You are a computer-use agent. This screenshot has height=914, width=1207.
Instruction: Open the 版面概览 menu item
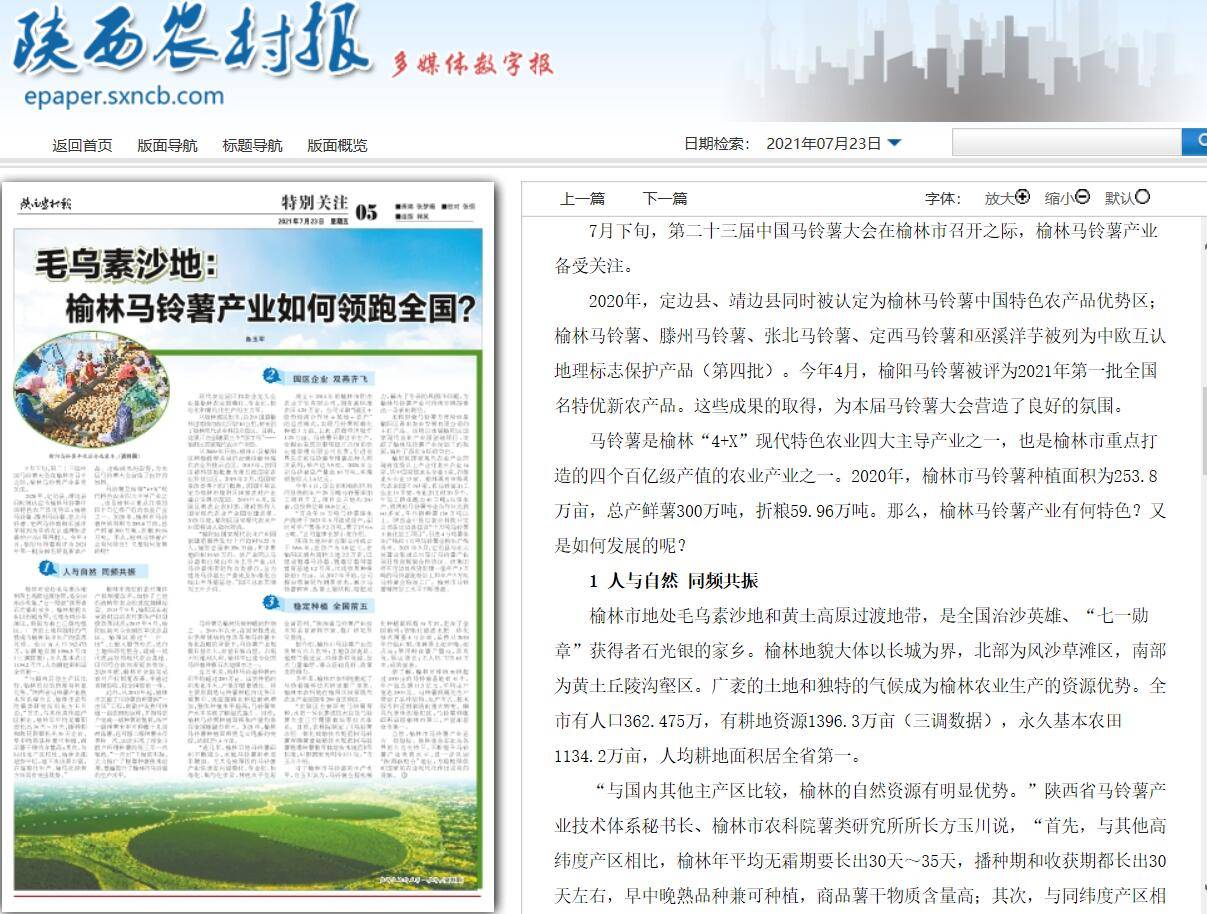click(x=337, y=145)
